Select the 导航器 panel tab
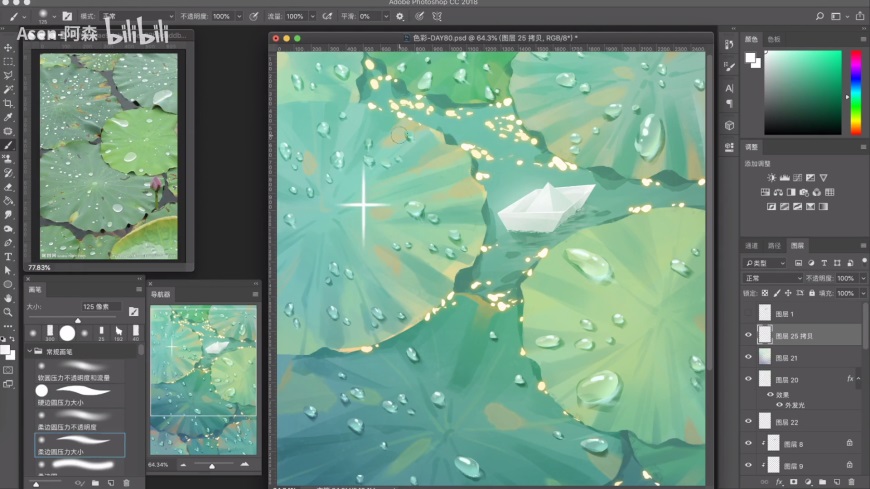This screenshot has height=489, width=870. [x=161, y=294]
